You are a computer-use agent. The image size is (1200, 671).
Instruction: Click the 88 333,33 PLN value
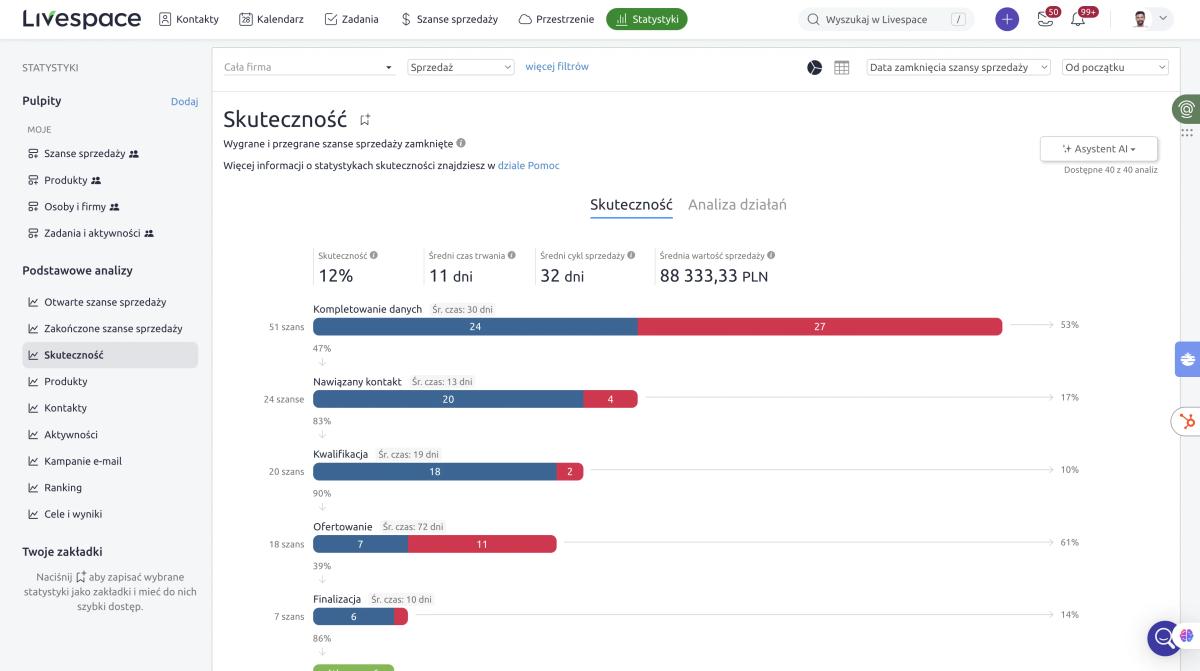(x=714, y=276)
